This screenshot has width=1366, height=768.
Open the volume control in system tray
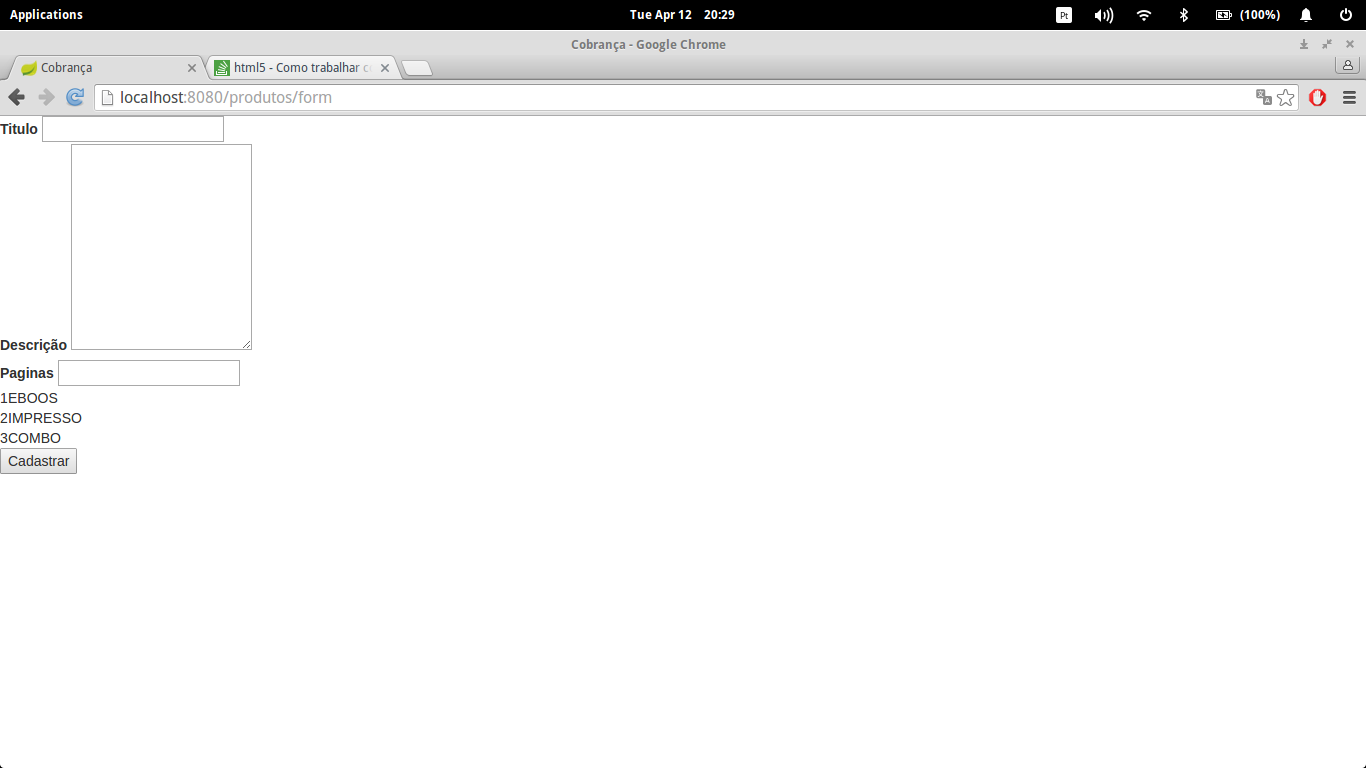coord(1104,15)
